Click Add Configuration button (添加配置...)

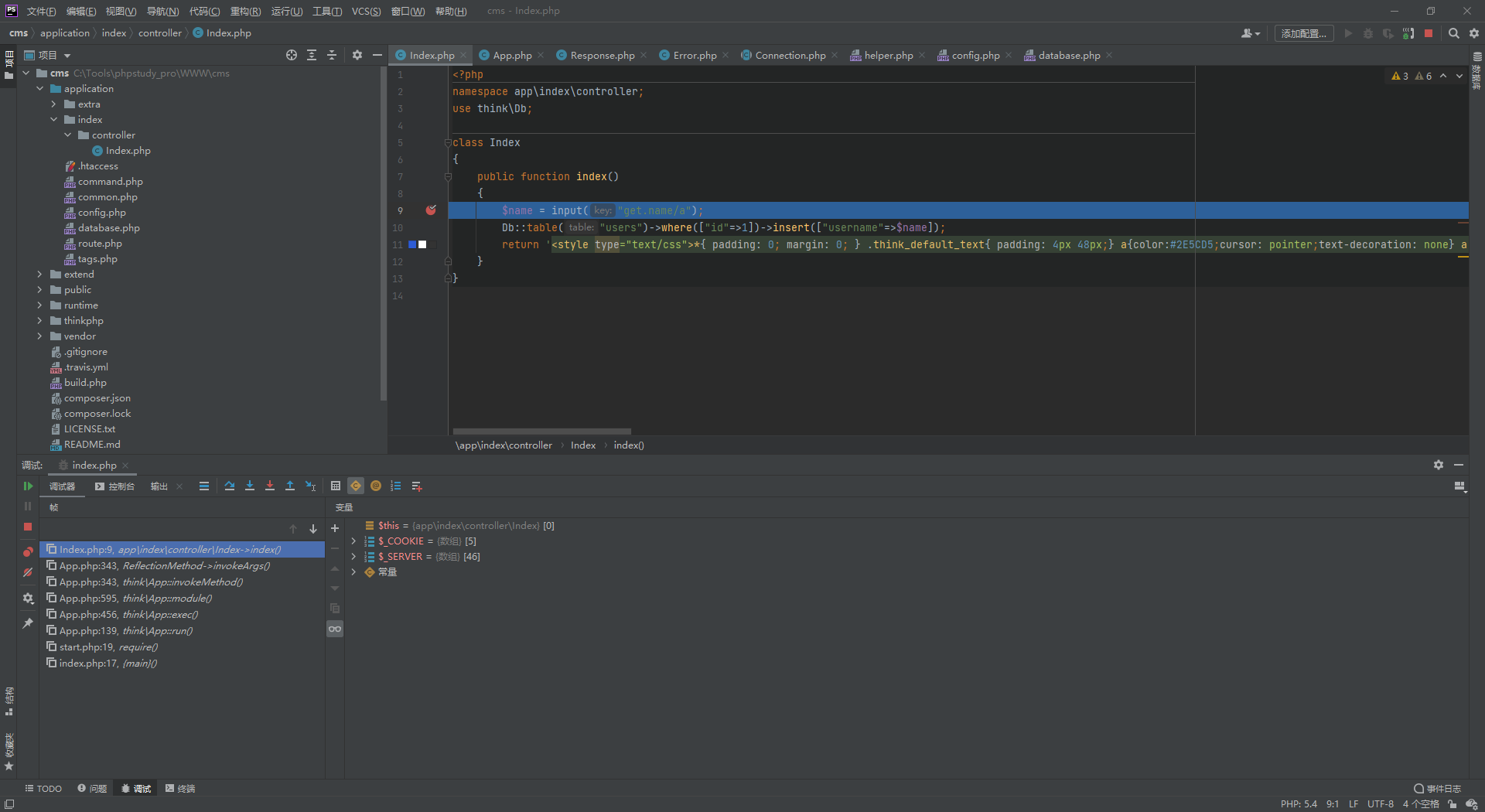pyautogui.click(x=1304, y=33)
